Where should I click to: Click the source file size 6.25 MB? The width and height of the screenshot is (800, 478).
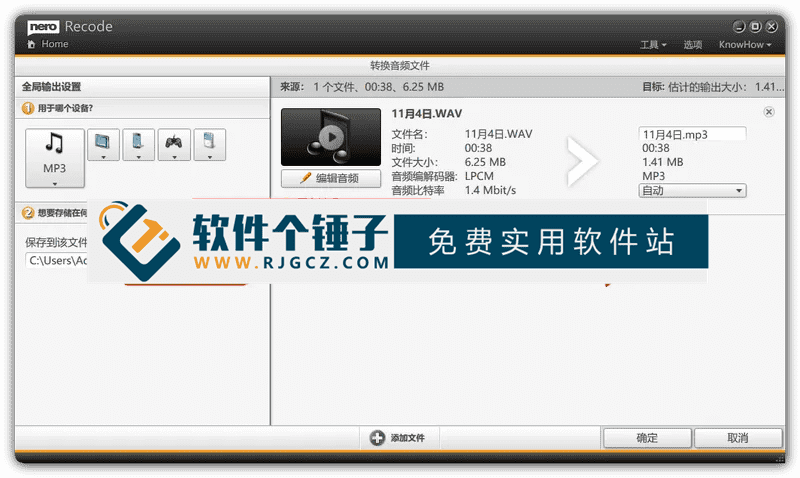click(485, 162)
